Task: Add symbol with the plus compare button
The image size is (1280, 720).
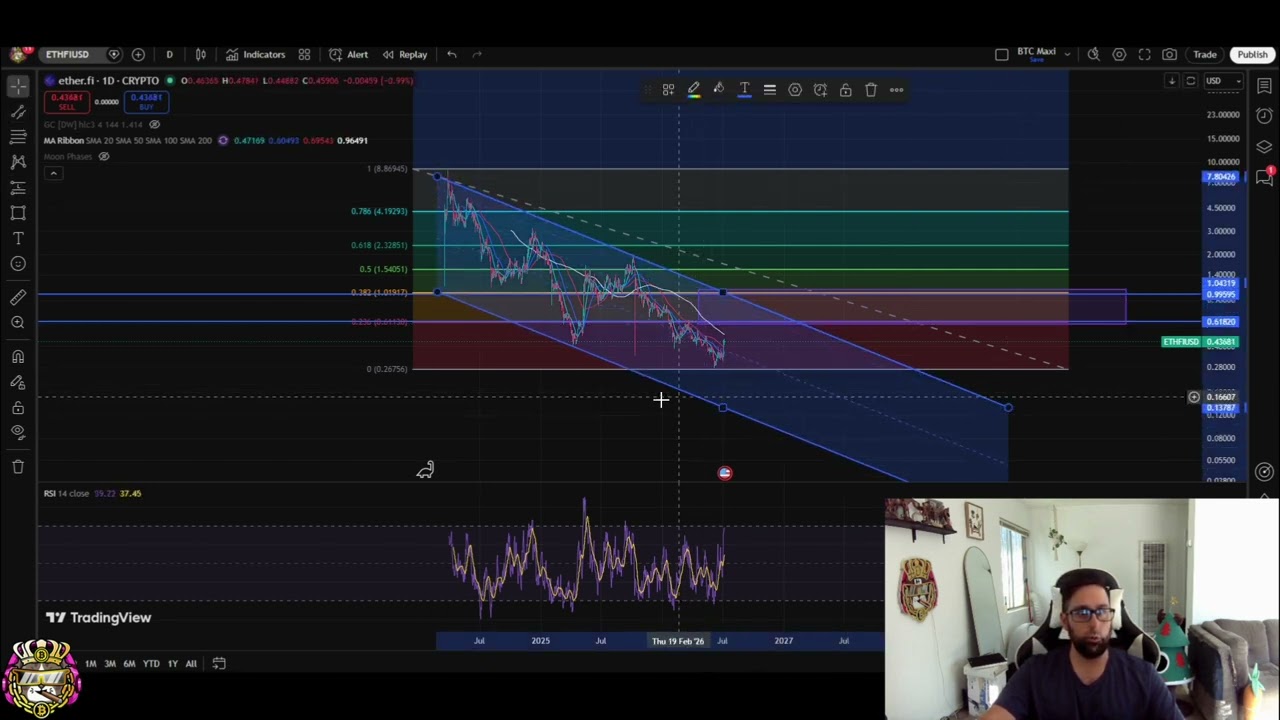Action: pos(138,54)
